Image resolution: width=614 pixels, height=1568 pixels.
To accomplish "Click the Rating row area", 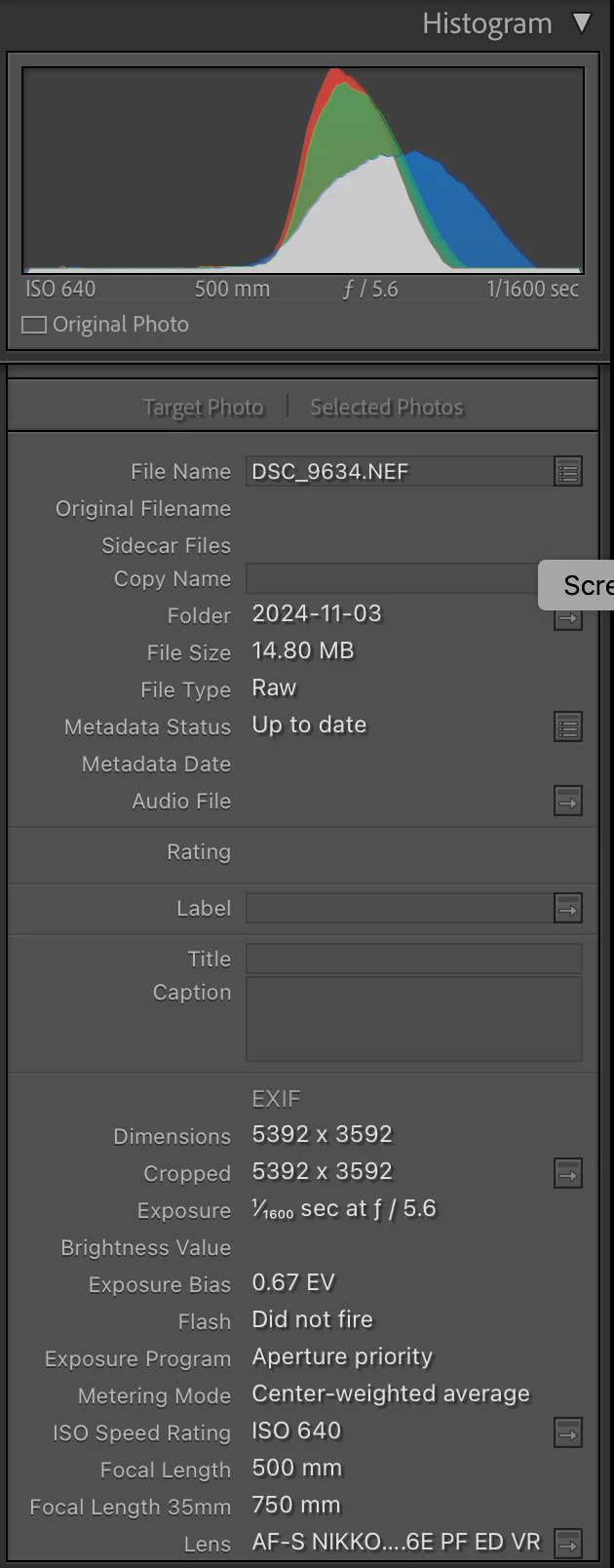I will pyautogui.click(x=303, y=852).
